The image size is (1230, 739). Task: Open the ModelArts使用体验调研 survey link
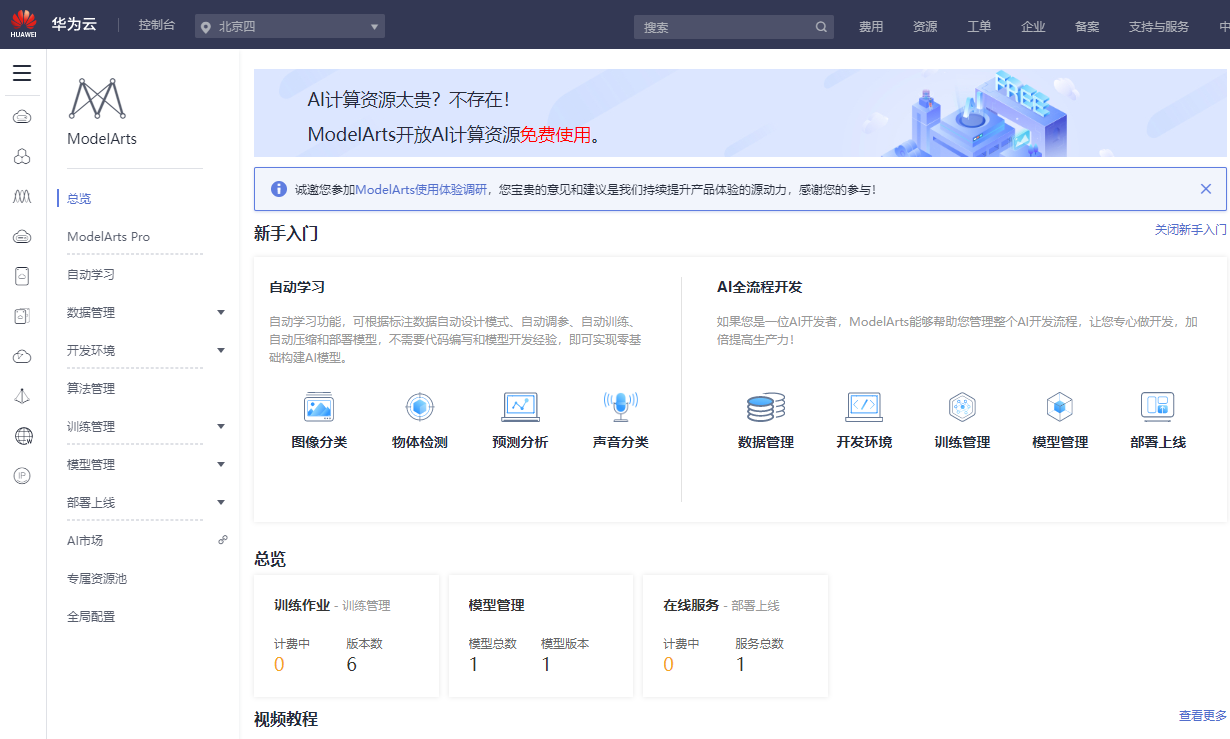click(422, 189)
